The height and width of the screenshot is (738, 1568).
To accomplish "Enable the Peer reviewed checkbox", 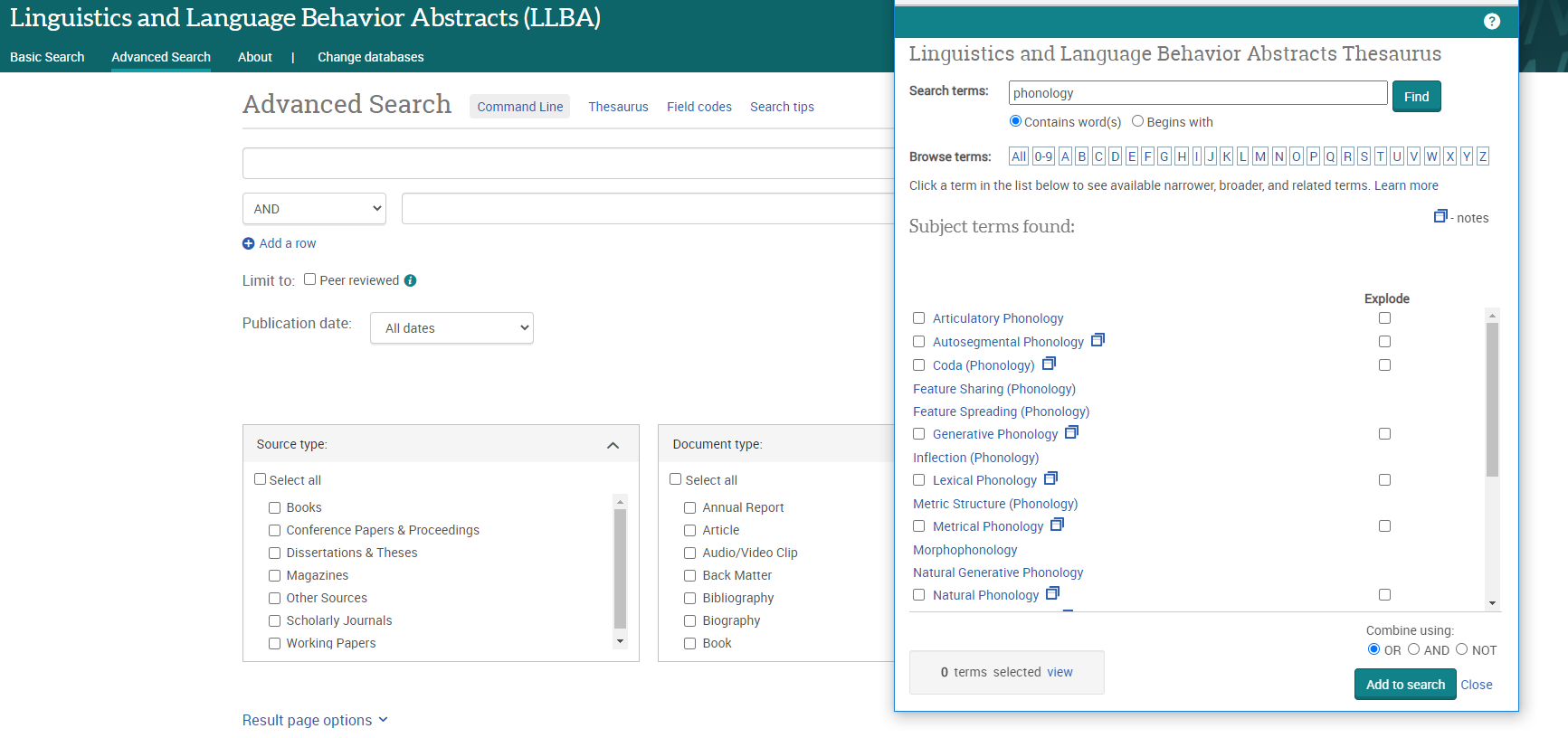I will (310, 279).
